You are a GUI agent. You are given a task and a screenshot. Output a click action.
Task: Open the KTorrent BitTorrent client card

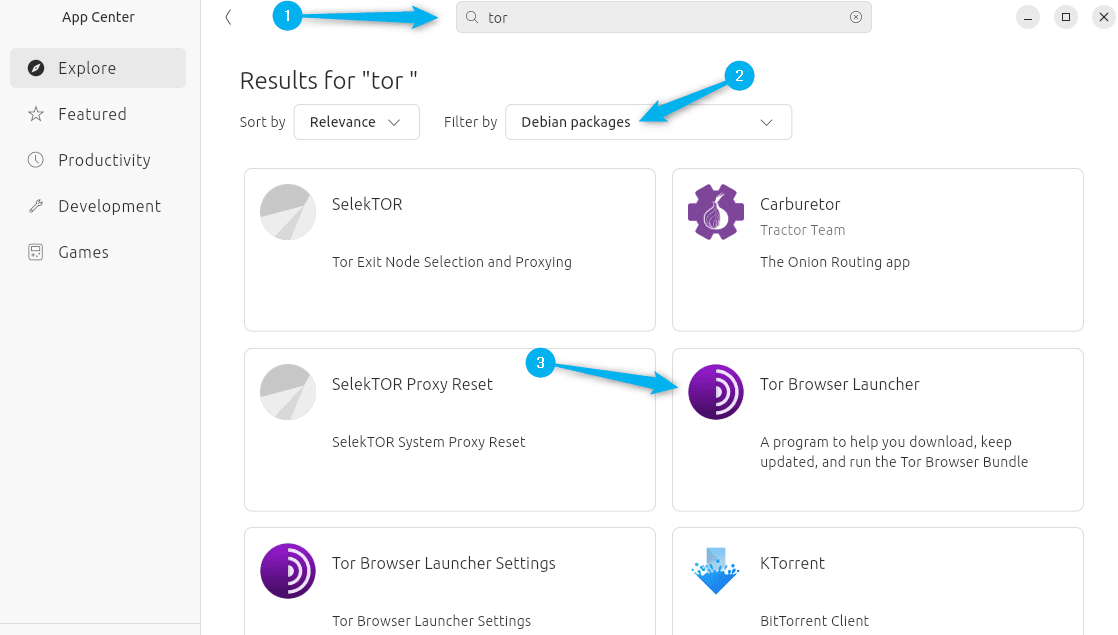pos(877,582)
